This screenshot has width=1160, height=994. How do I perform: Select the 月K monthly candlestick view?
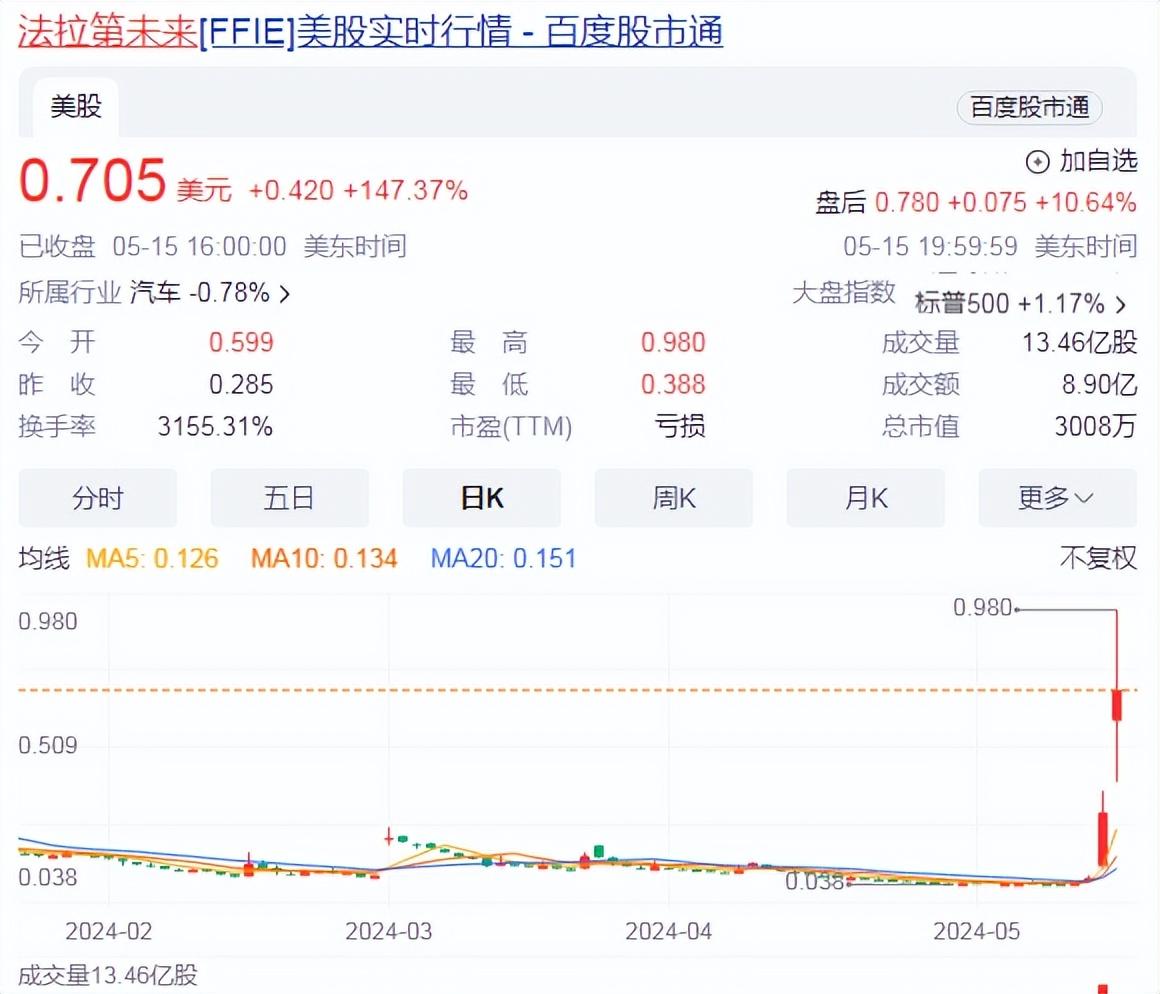pyautogui.click(x=865, y=498)
